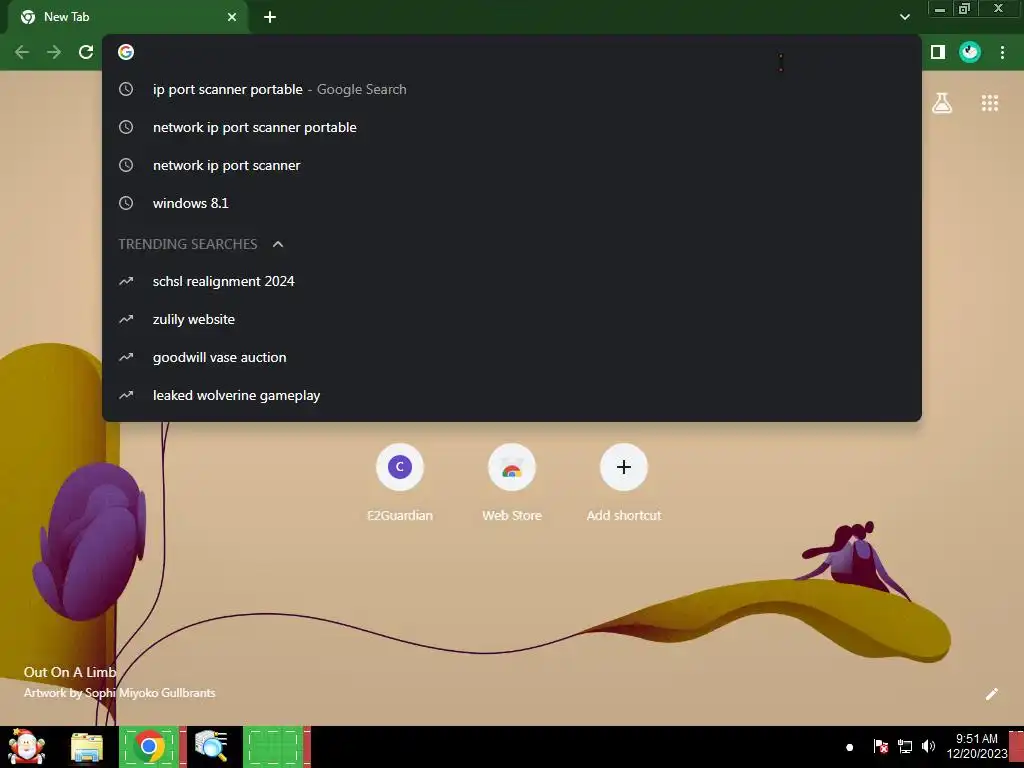Open the magnifier search app in the taskbar
1024x768 pixels.
tap(211, 747)
